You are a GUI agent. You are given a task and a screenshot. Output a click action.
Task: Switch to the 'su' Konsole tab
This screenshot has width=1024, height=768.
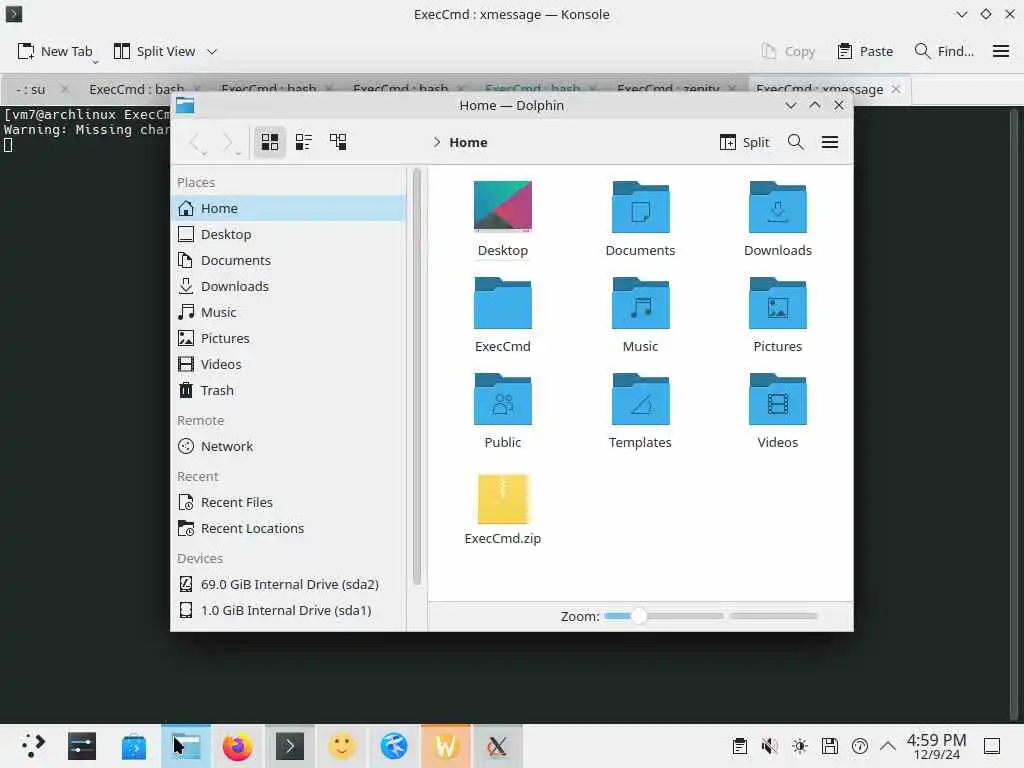(31, 89)
